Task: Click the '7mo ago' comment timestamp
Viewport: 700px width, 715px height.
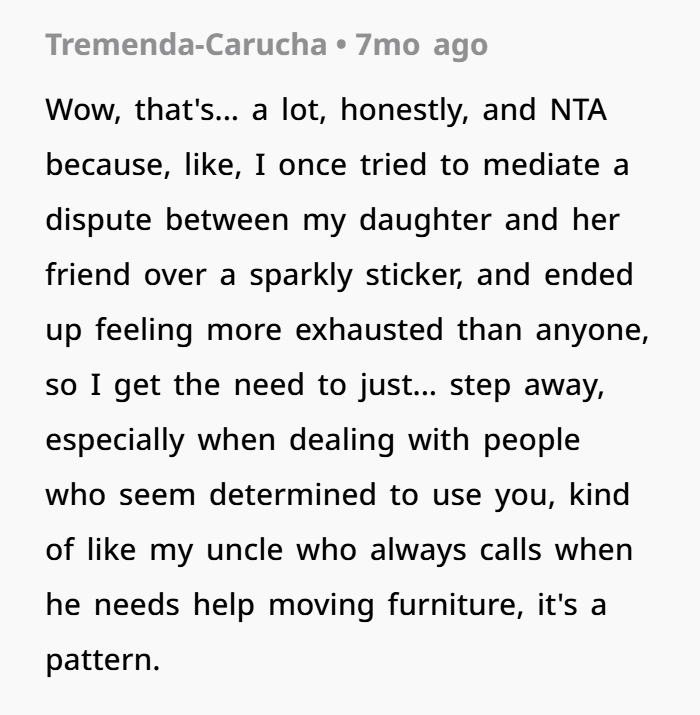Action: tap(422, 46)
